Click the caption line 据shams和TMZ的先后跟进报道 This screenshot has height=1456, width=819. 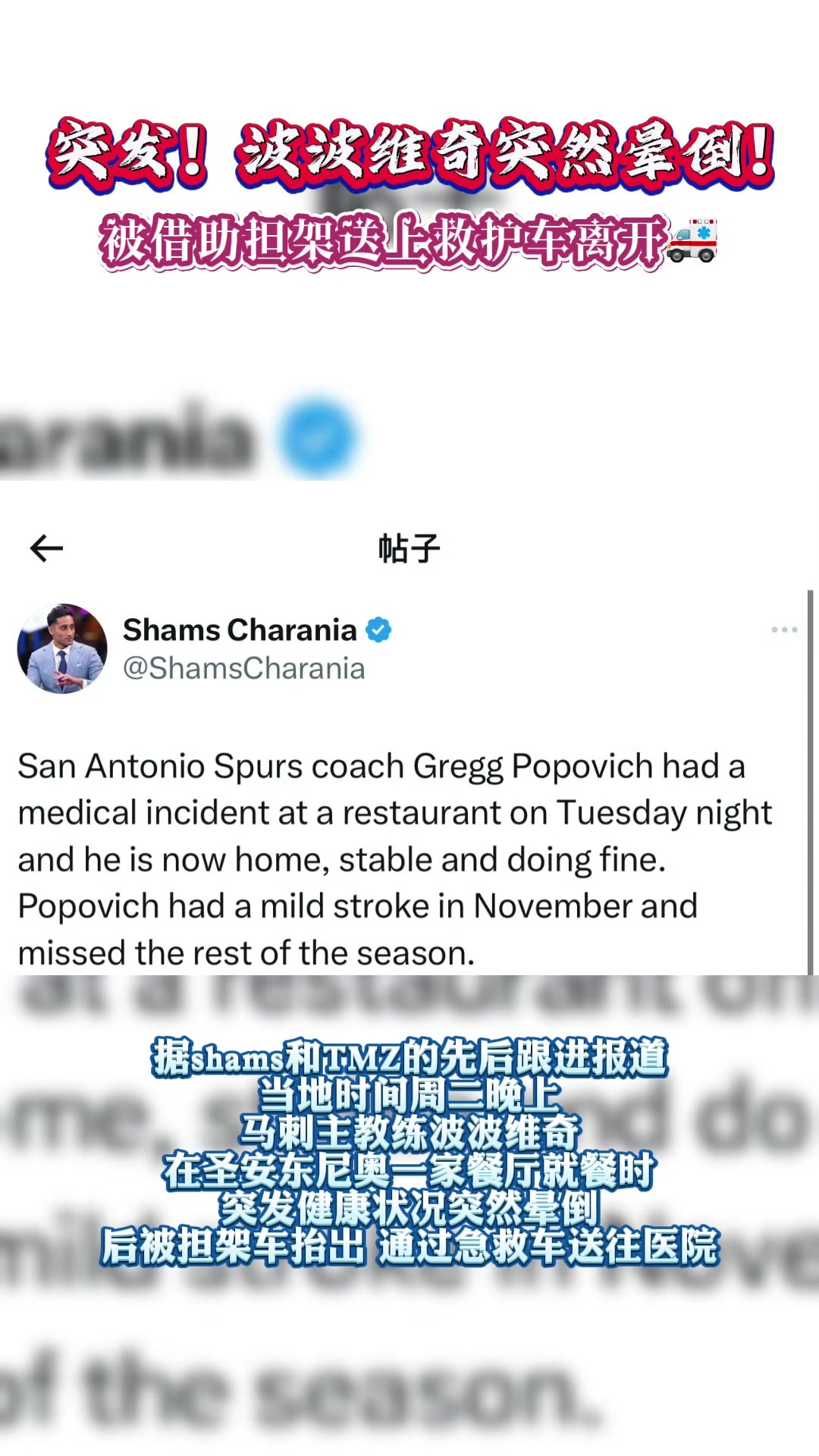pyautogui.click(x=409, y=1057)
